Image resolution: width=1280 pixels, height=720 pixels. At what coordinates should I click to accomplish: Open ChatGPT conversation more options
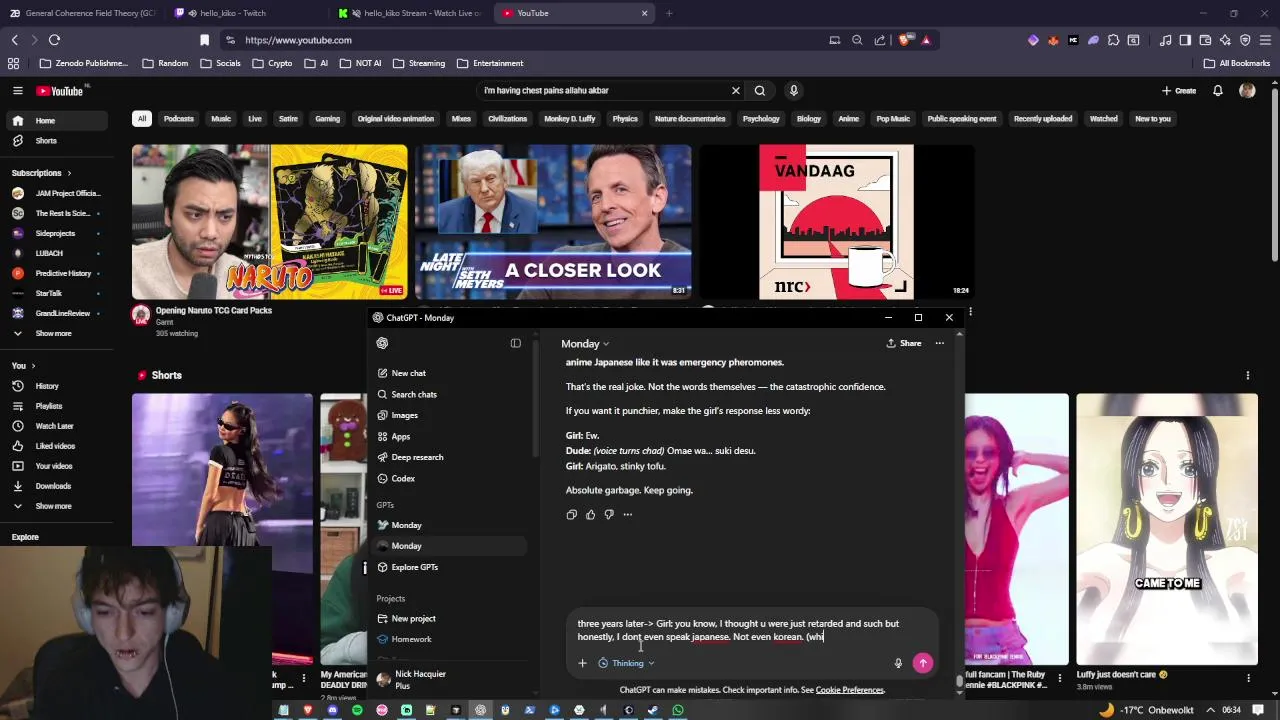click(x=940, y=344)
